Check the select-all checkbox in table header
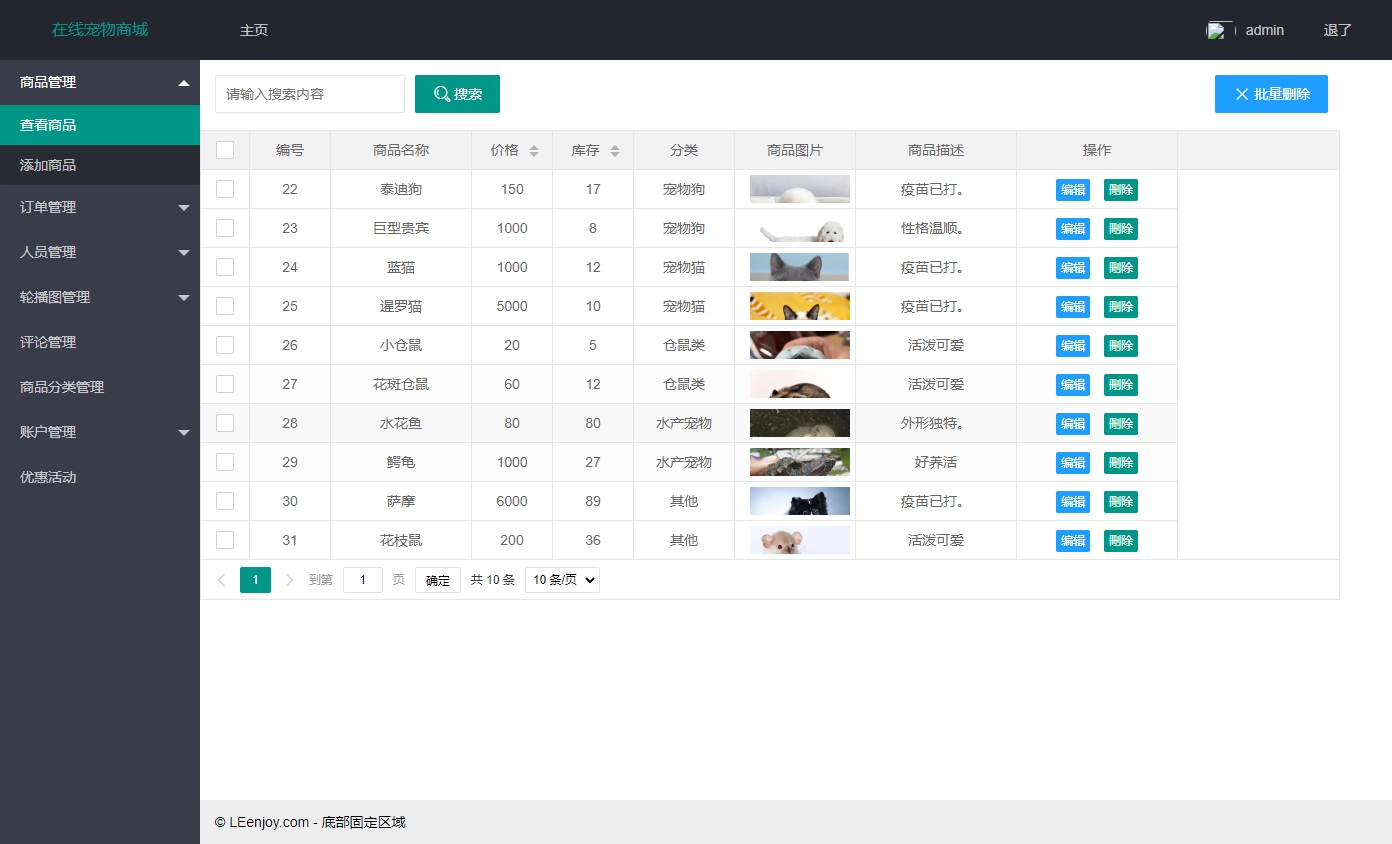Viewport: 1392px width, 844px height. (224, 149)
